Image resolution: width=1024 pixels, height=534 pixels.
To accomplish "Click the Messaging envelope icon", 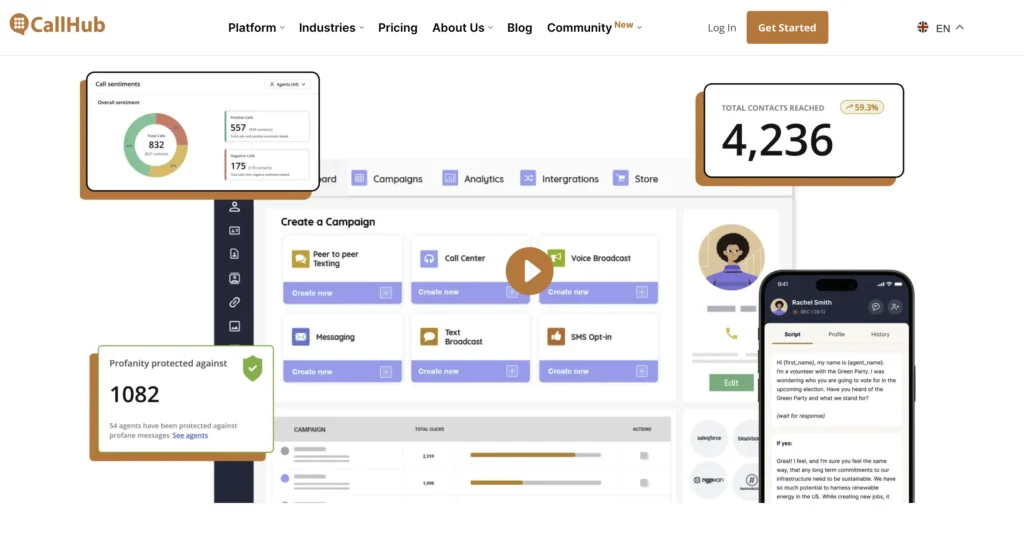I will 300,337.
